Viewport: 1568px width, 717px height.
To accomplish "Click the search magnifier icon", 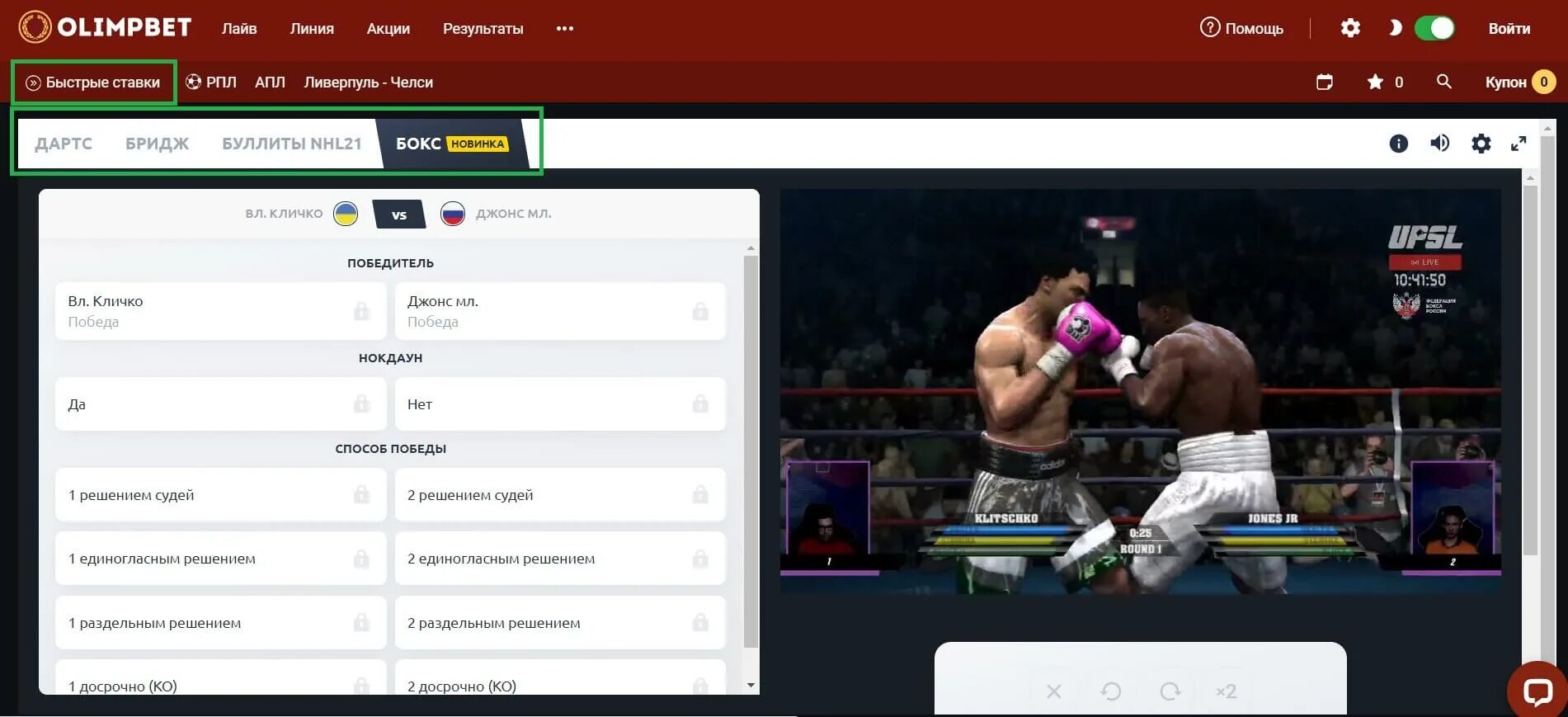I will click(1443, 81).
